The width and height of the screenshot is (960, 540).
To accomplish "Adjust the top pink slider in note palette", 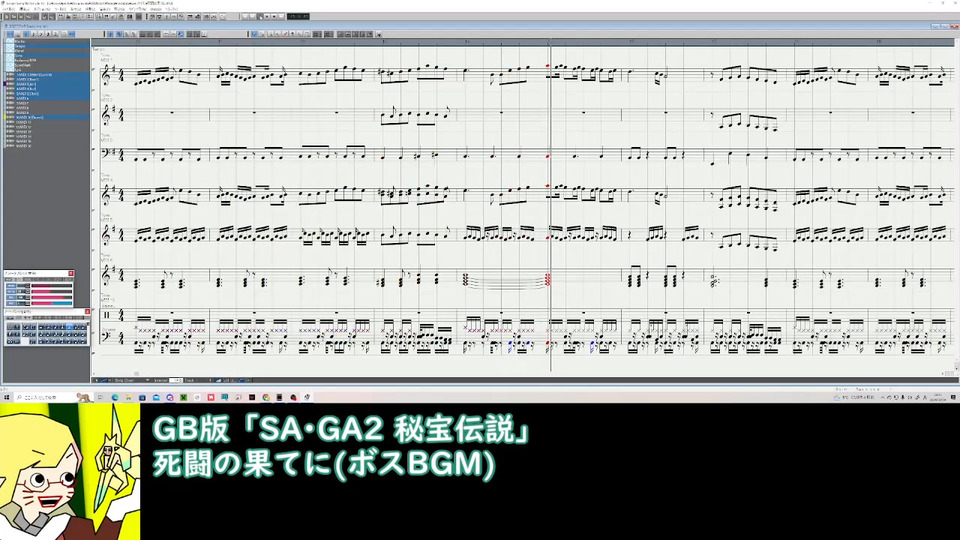I will 52,286.
